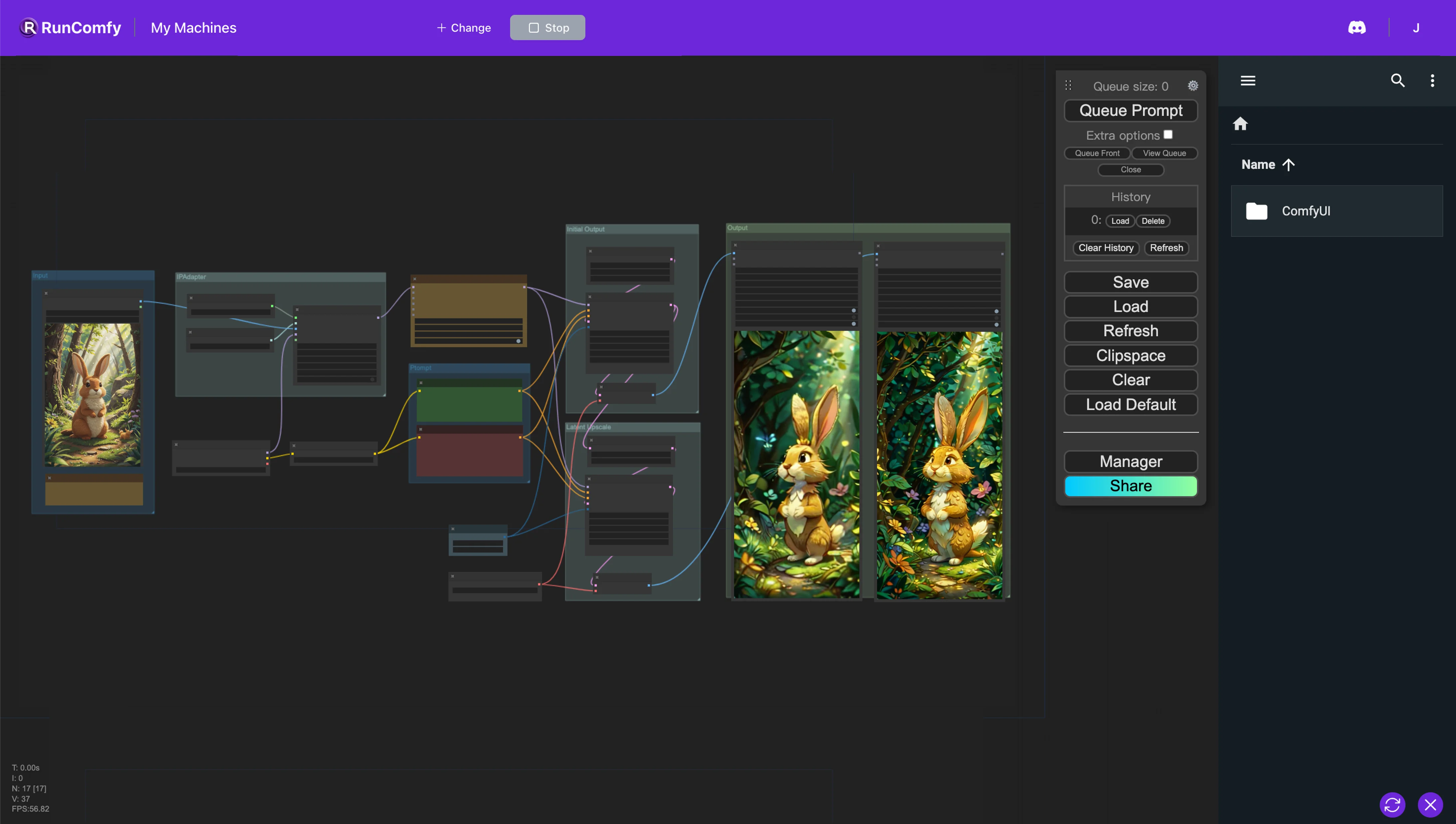Click the Discord icon in header
Viewport: 1456px width, 824px height.
[1356, 28]
